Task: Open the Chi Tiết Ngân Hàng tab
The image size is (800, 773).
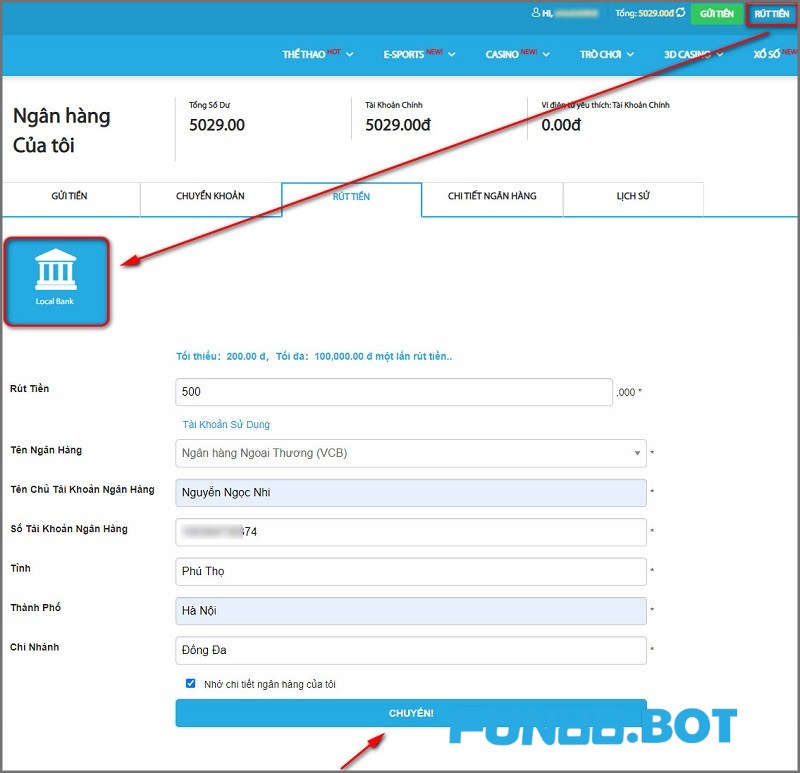Action: (492, 197)
